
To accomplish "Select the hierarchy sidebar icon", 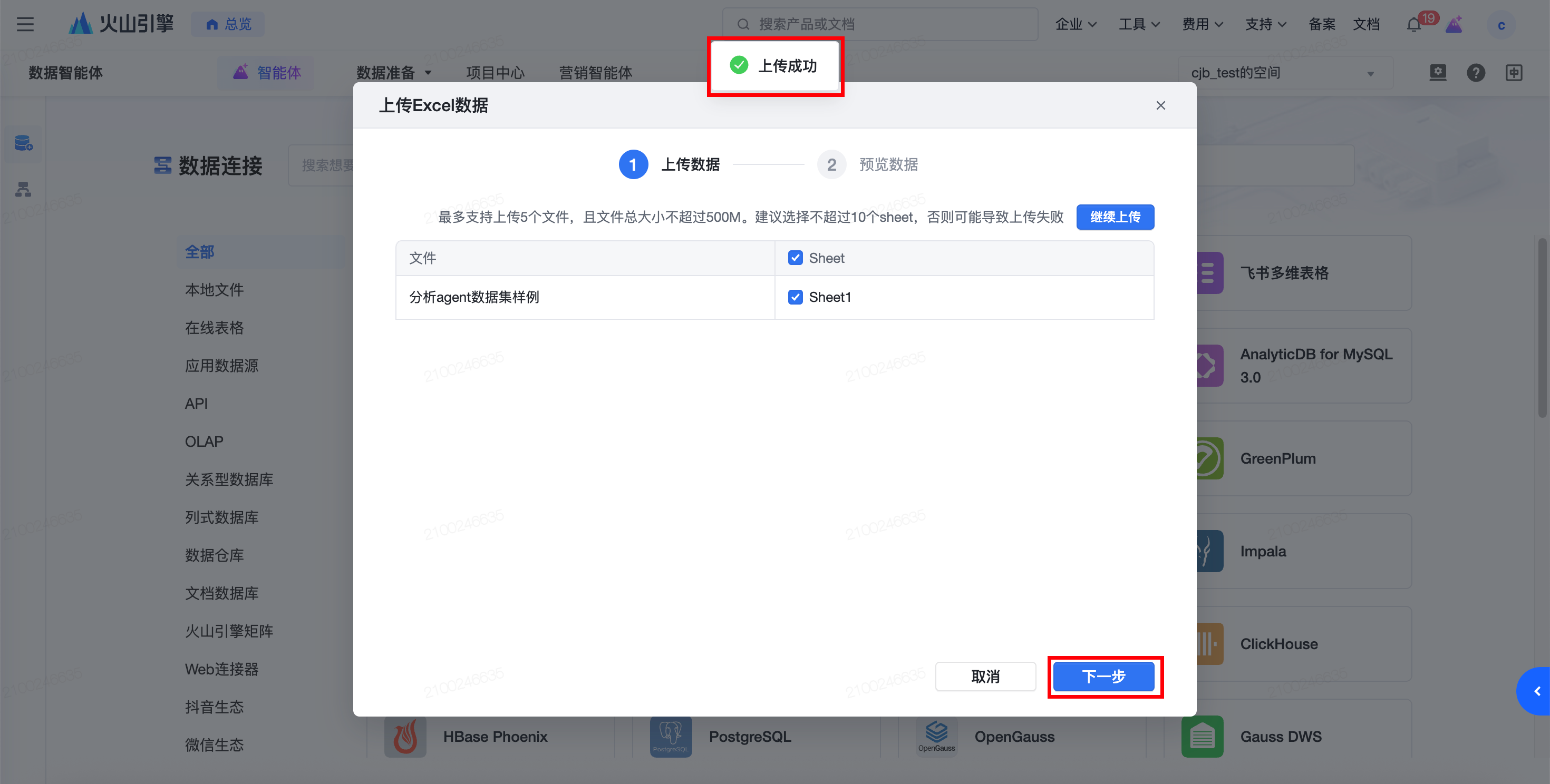I will [24, 189].
